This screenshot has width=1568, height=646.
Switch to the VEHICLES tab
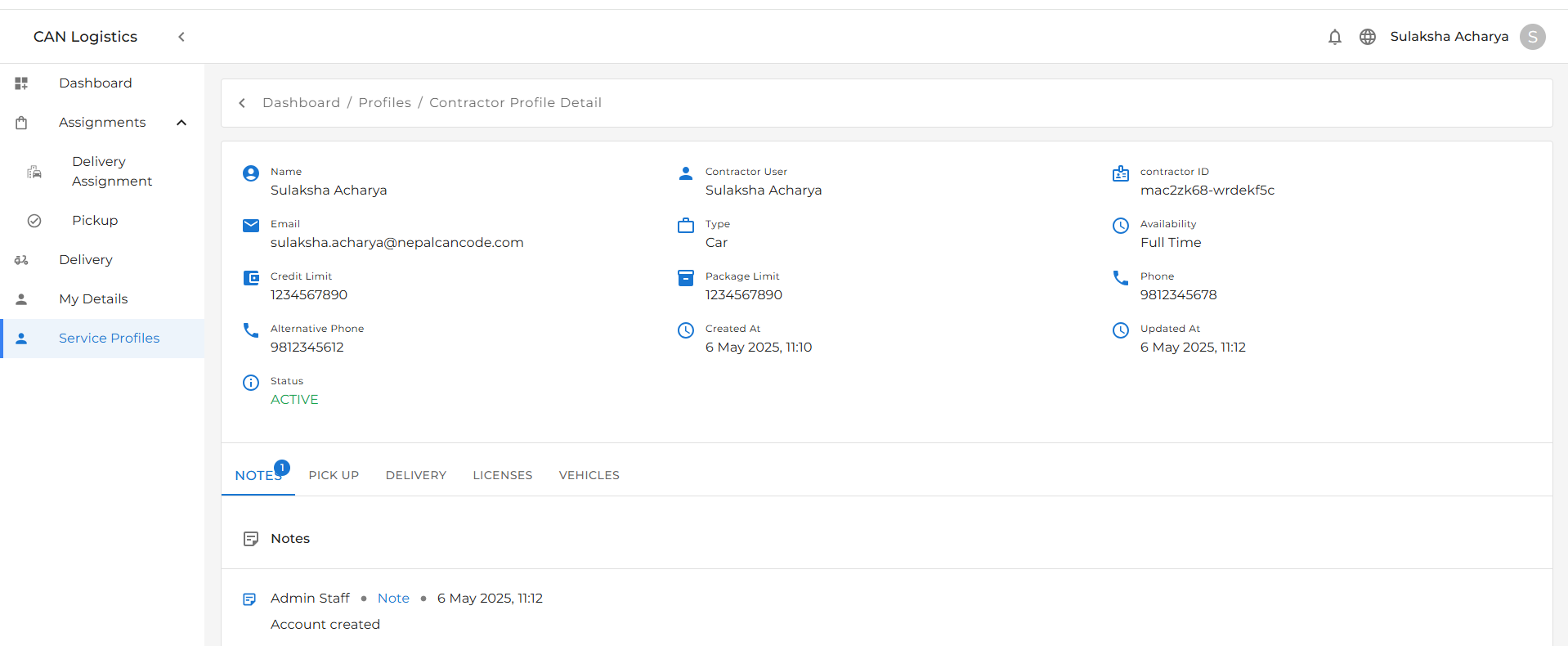point(589,476)
